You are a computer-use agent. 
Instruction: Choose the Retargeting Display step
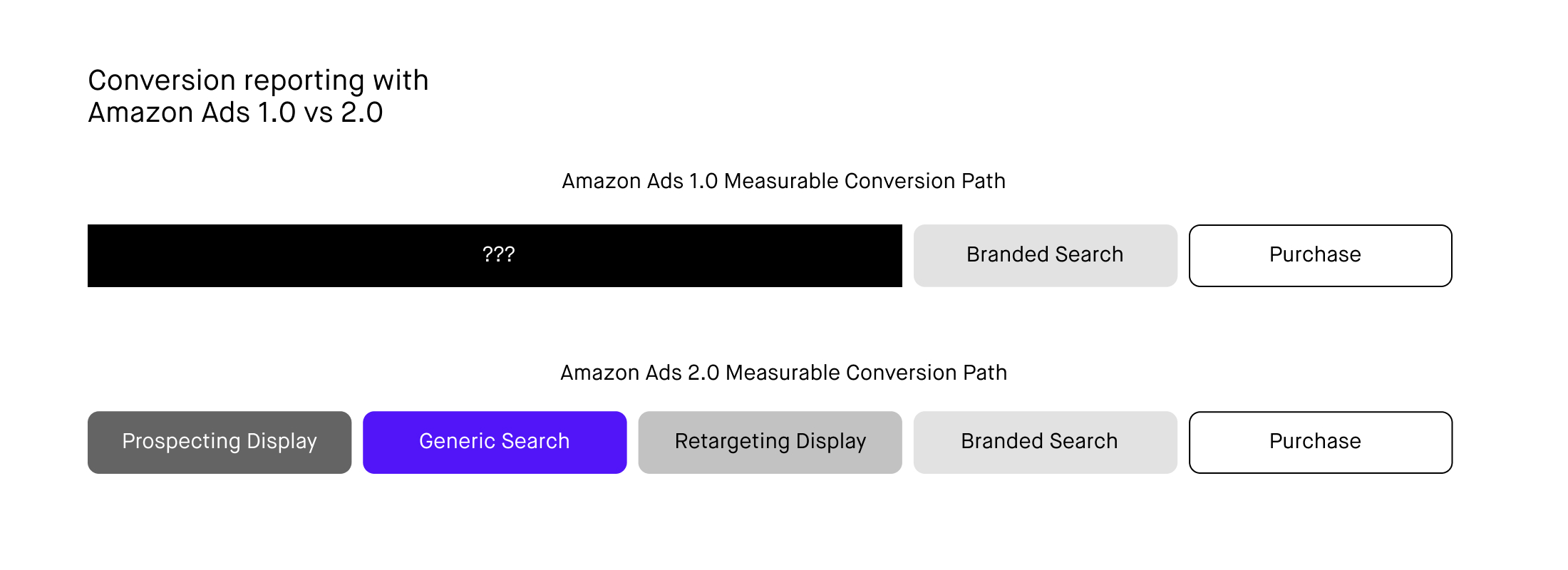770,442
